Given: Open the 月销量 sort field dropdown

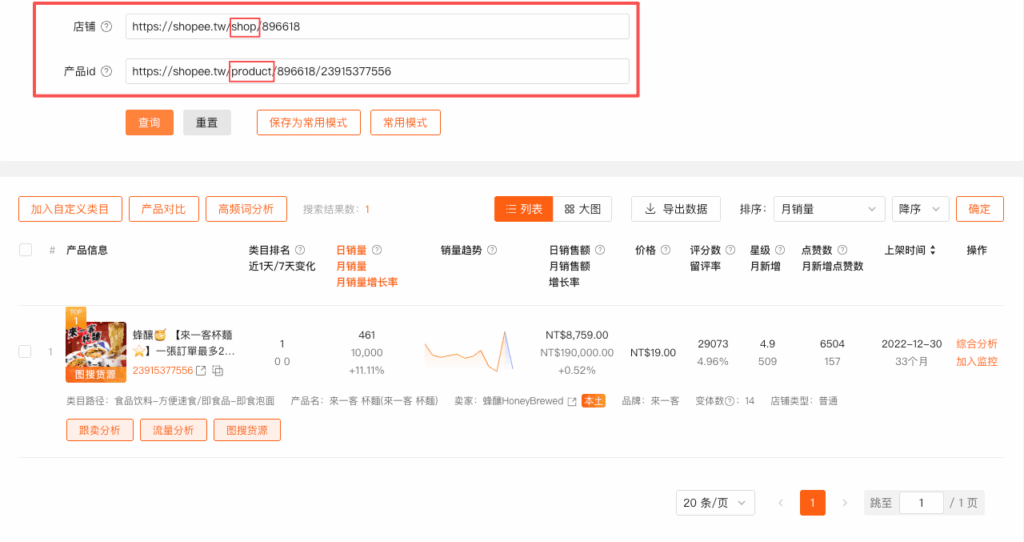Looking at the screenshot, I should [828, 209].
